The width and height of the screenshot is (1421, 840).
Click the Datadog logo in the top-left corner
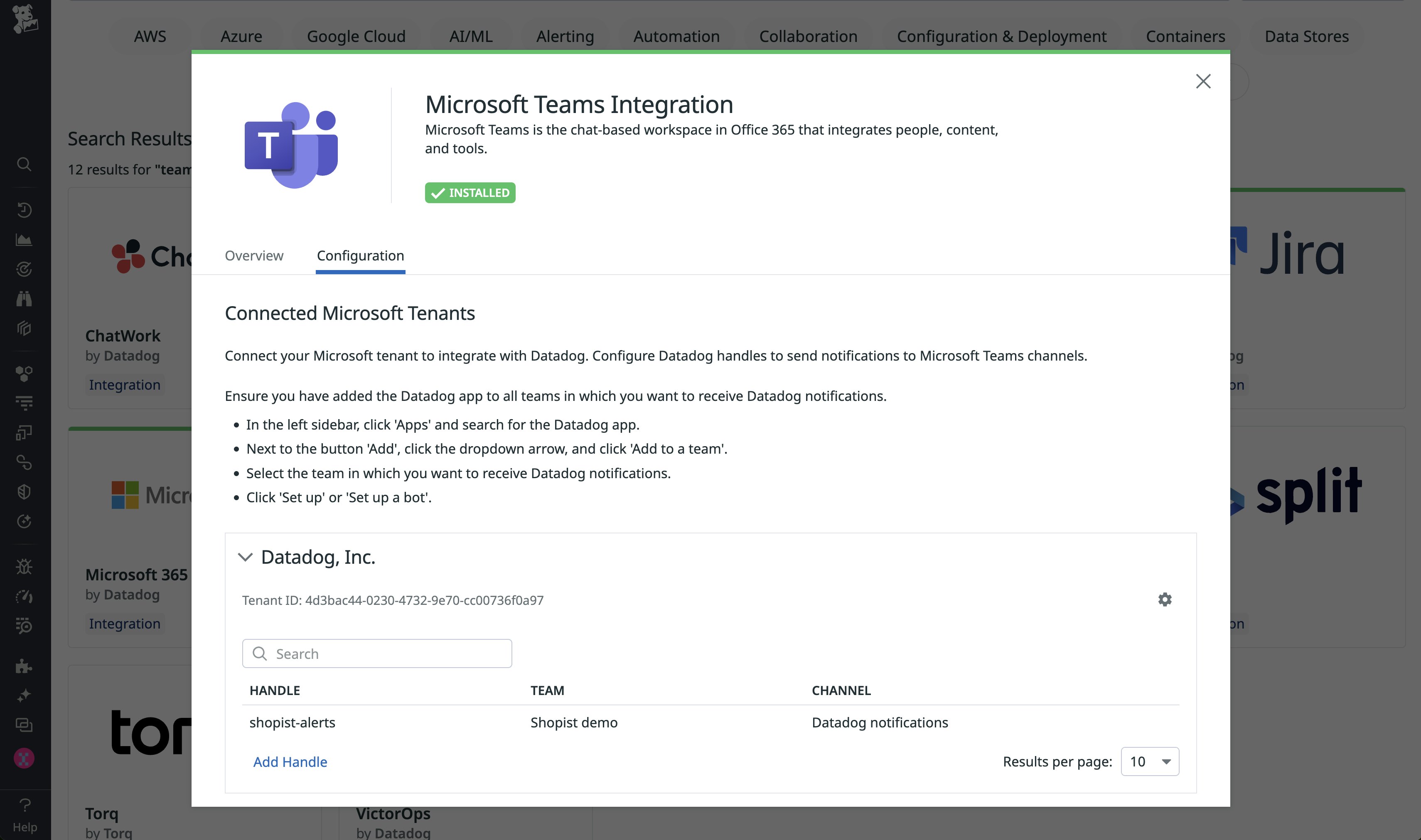[25, 19]
